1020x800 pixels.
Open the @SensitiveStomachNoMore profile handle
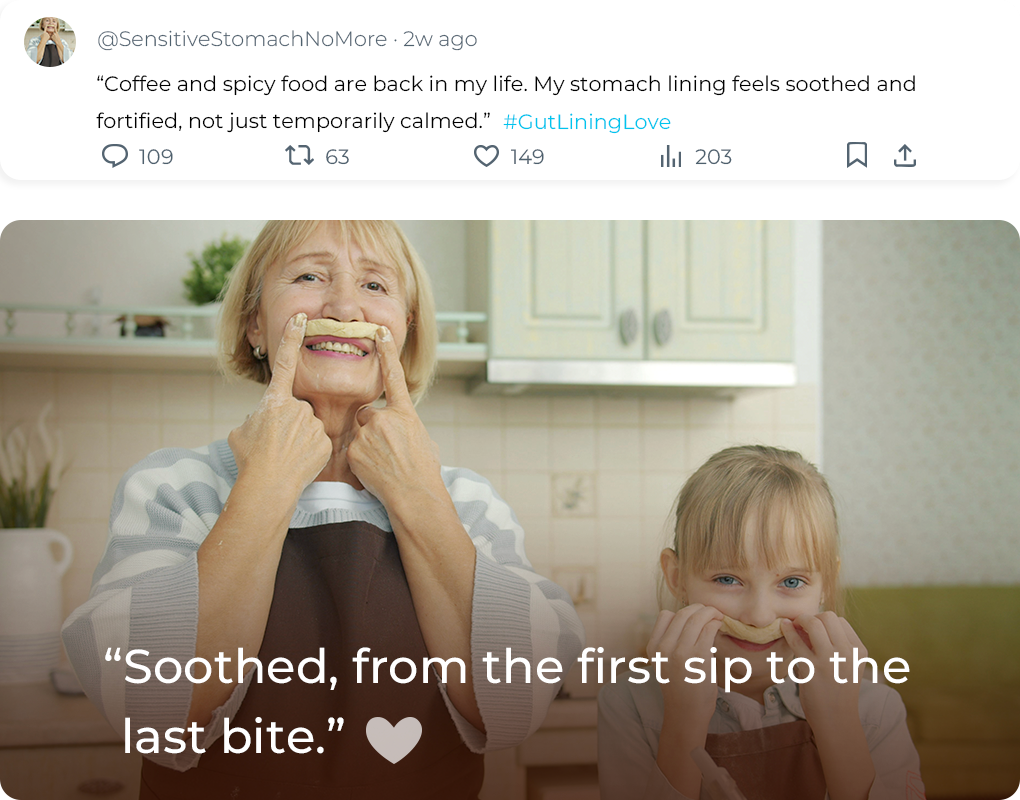point(242,39)
